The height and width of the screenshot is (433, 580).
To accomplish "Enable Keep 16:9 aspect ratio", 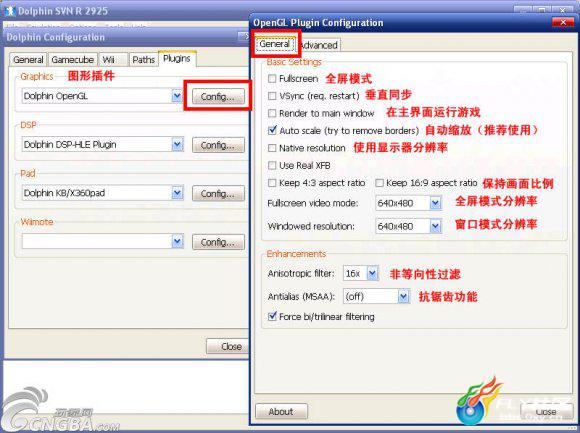I will pyautogui.click(x=379, y=183).
